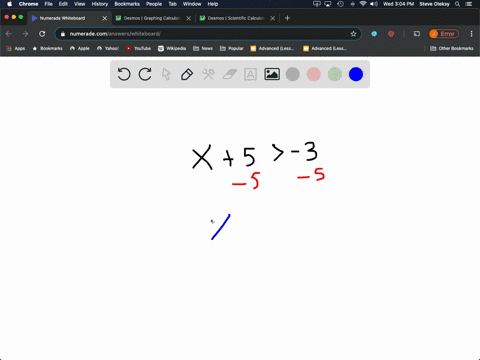Screen dimensions: 480x360
Task: Switch to Desmos Graphing Calculator tab
Action: (x=152, y=18)
